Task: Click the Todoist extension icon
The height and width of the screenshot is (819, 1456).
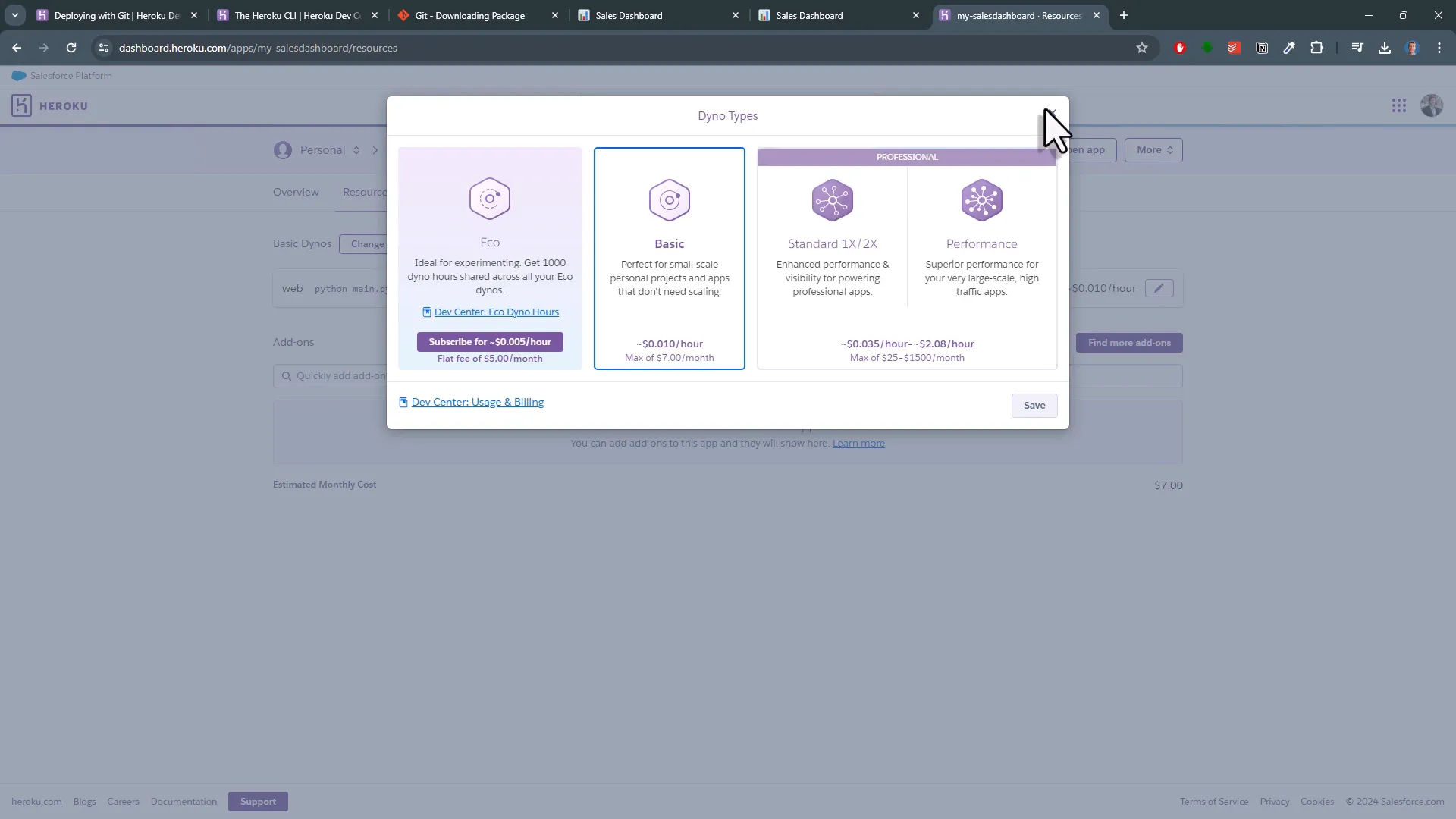Action: [1234, 47]
